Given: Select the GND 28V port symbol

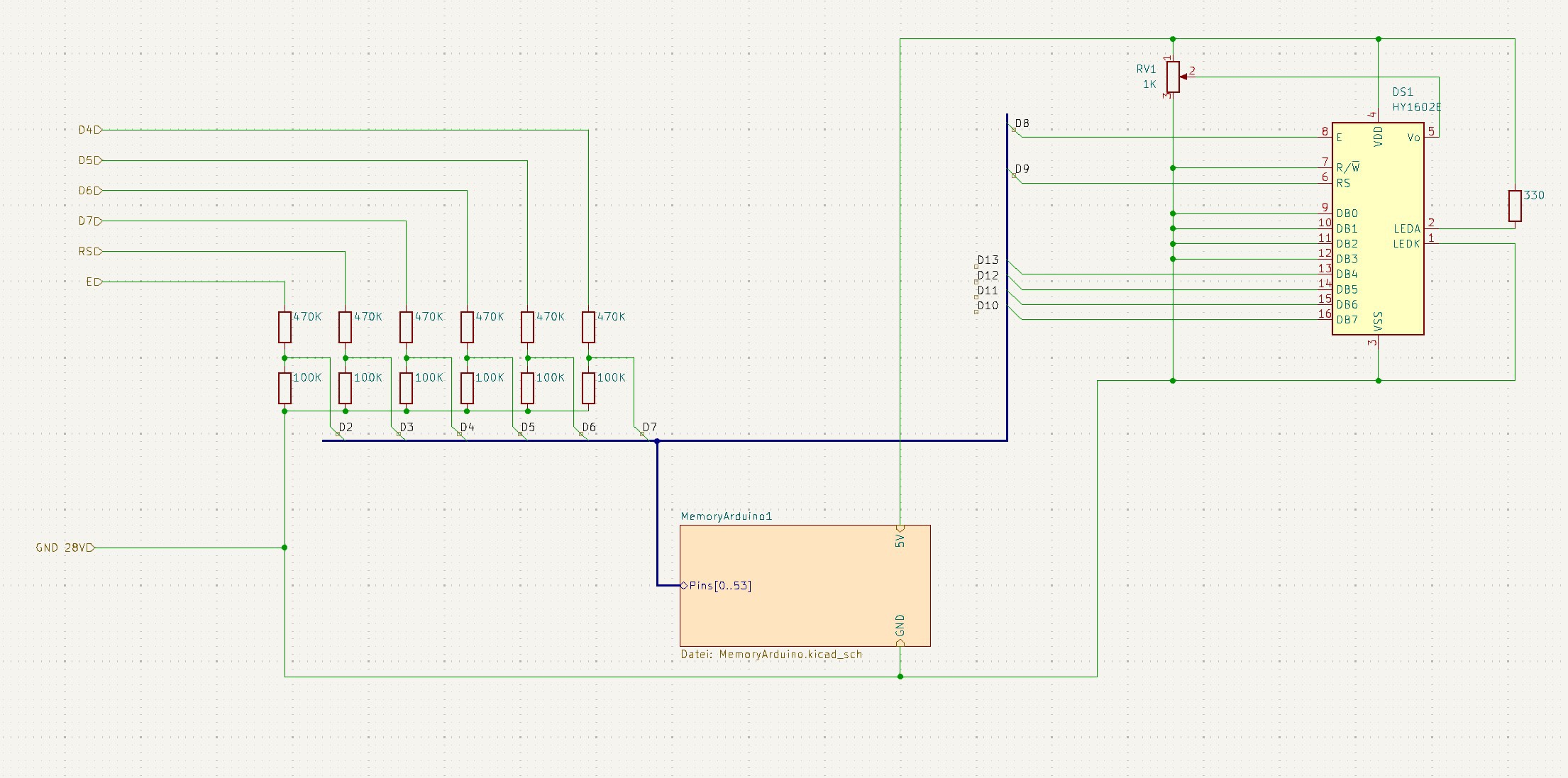Looking at the screenshot, I should point(64,548).
